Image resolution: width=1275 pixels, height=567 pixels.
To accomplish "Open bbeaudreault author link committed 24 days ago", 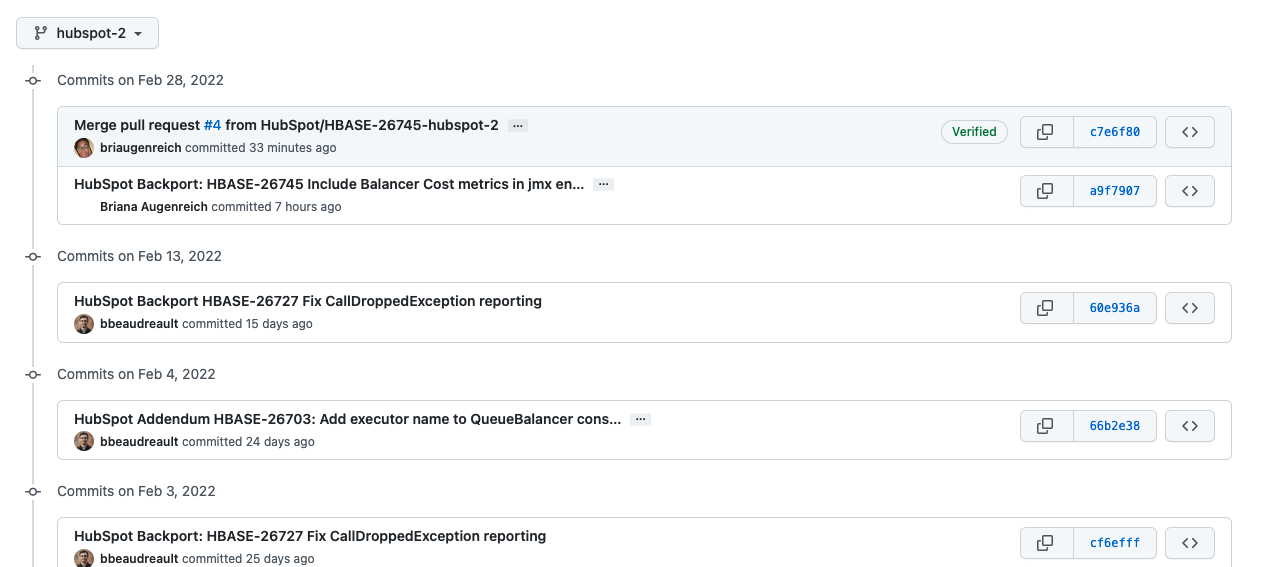I will 139,442.
